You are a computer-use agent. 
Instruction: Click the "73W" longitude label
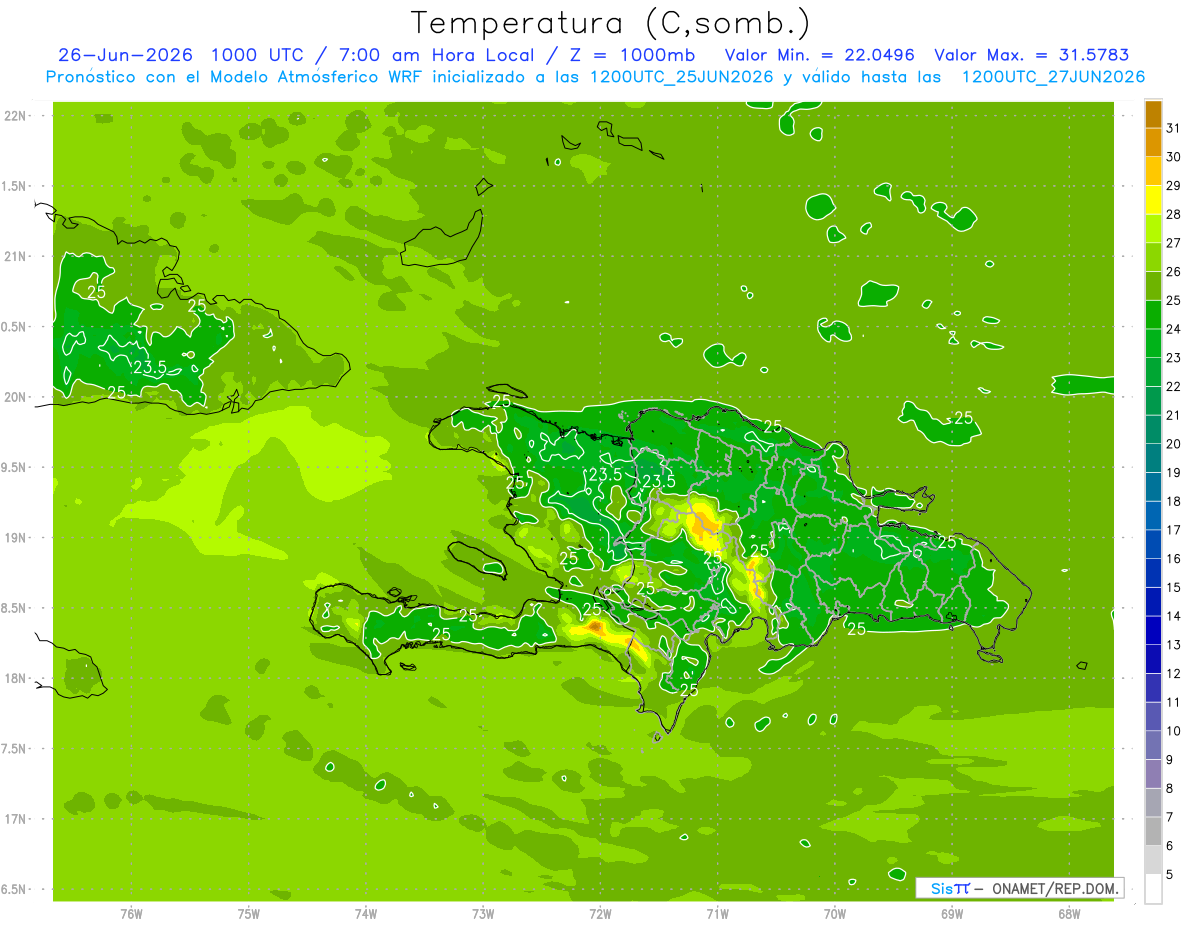tap(483, 914)
